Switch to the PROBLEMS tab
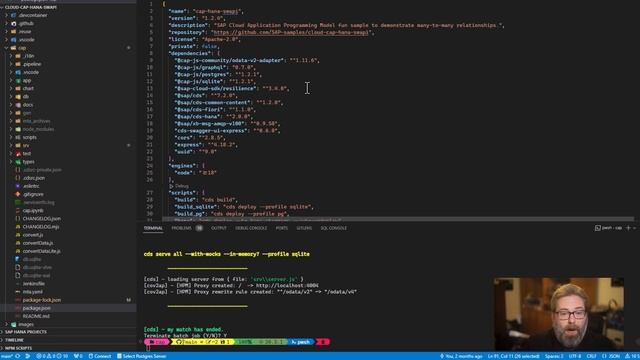Image resolution: width=640 pixels, height=360 pixels. click(182, 228)
